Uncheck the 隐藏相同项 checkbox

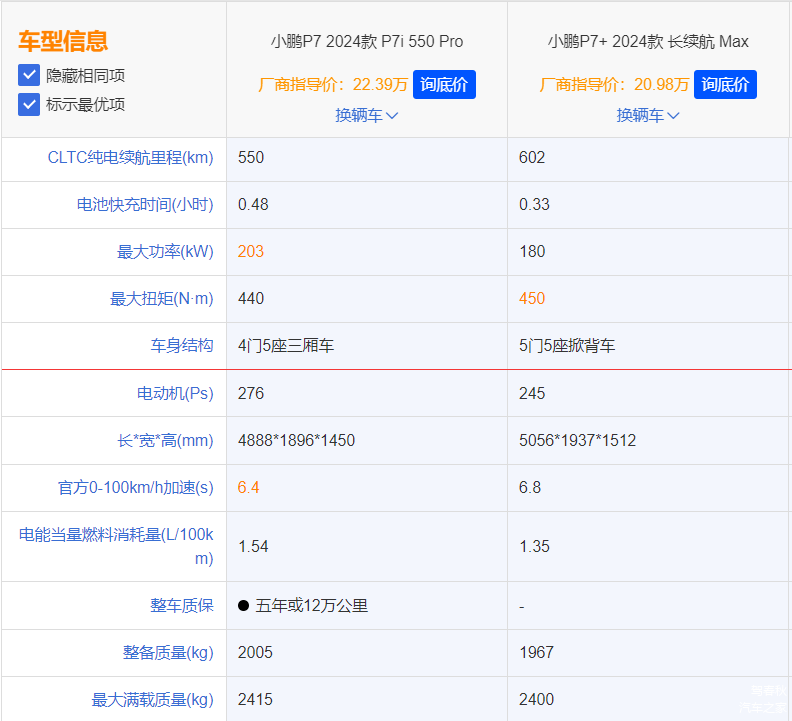29,75
